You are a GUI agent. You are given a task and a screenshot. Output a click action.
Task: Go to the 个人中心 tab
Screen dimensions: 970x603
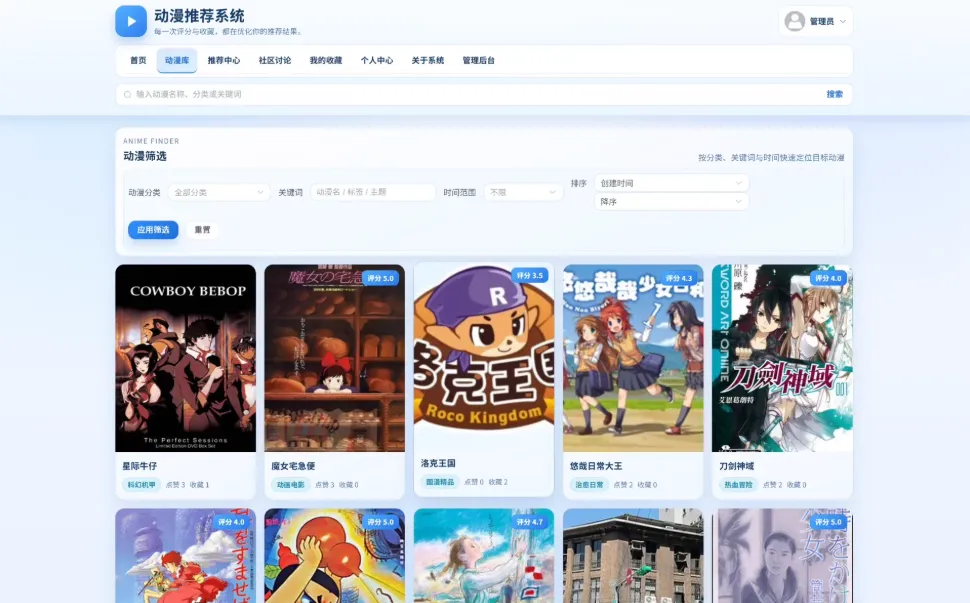[377, 61]
